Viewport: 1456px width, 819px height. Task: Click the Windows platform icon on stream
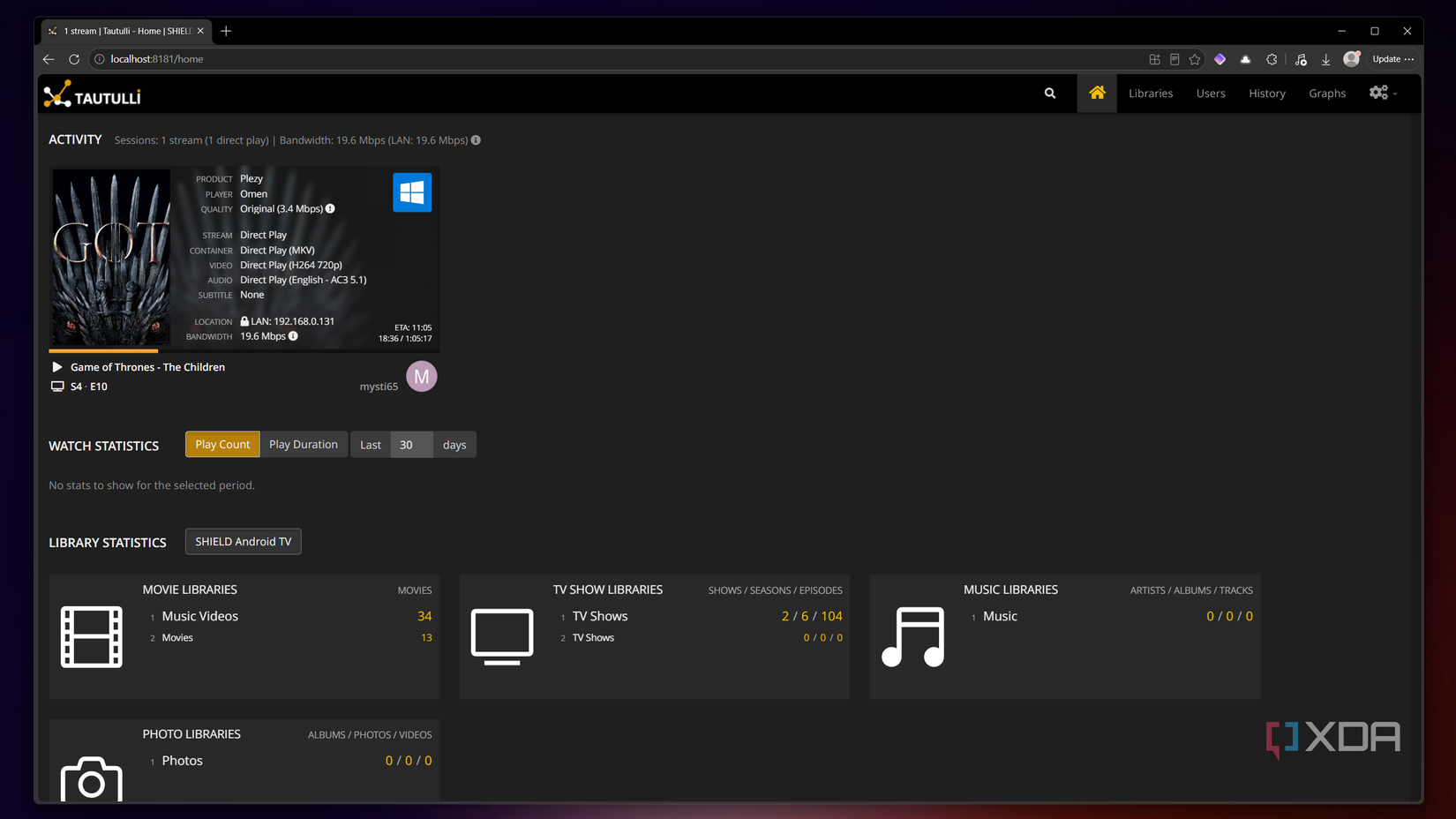(x=412, y=192)
